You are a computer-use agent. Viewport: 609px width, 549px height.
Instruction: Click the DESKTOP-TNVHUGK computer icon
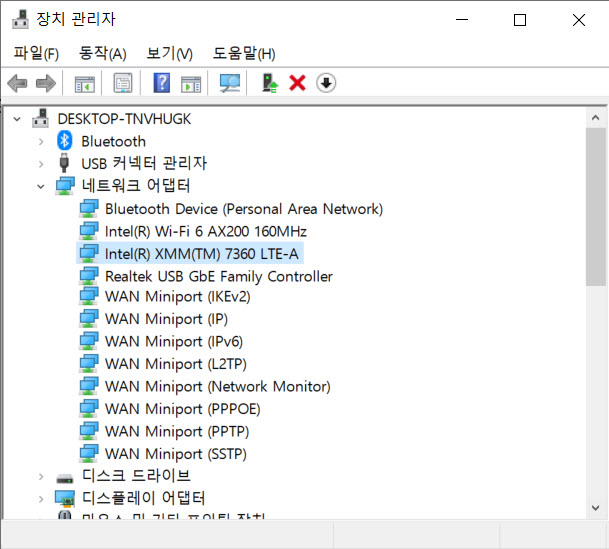point(40,118)
